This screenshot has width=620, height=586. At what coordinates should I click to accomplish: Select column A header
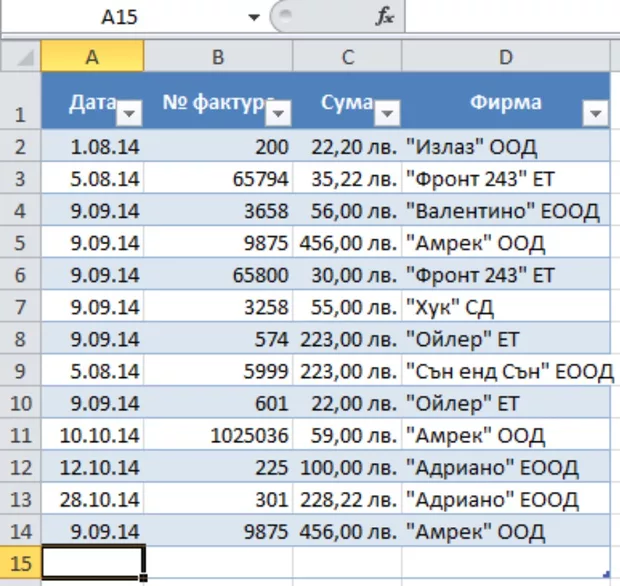[92, 57]
